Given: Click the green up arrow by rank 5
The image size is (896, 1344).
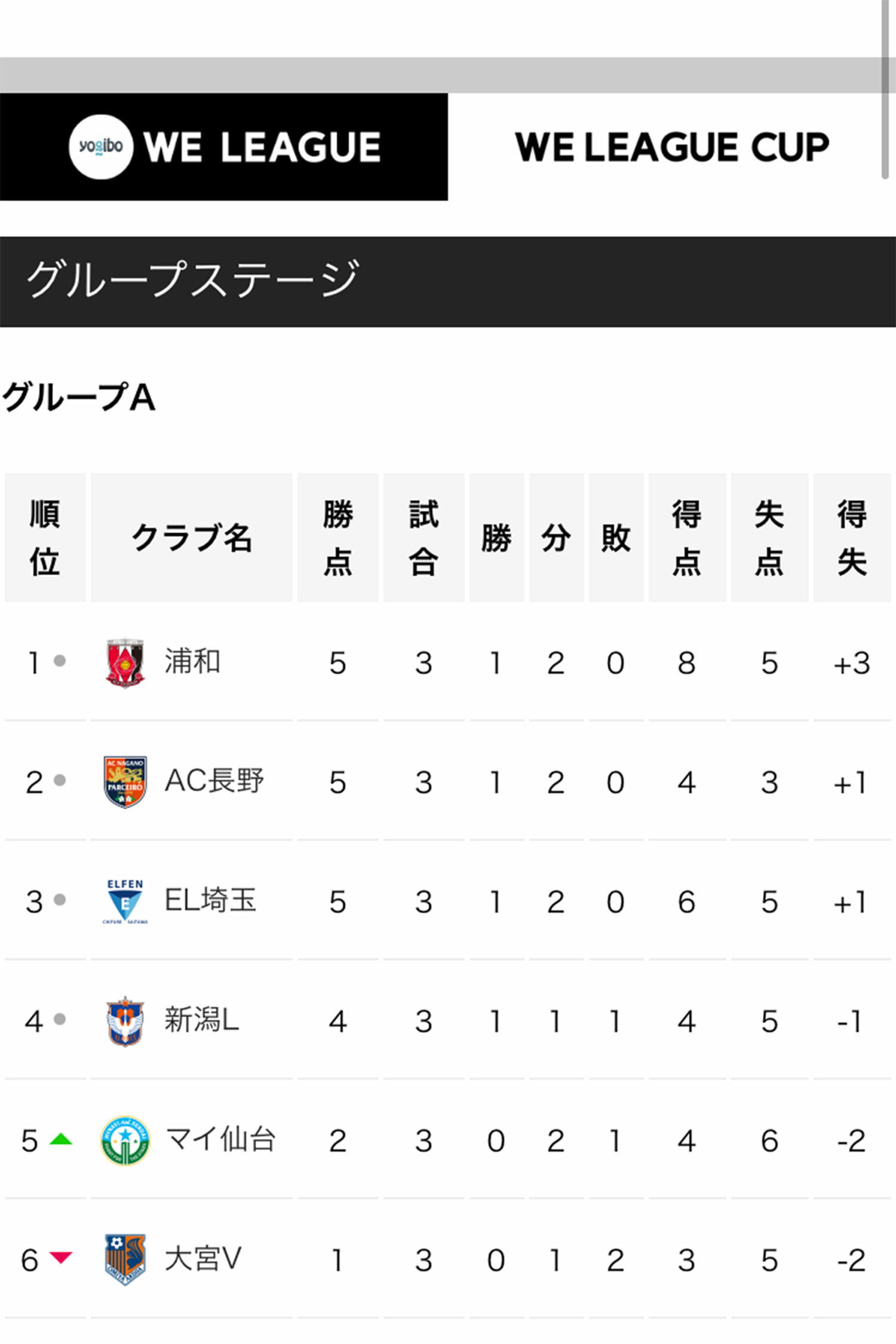Looking at the screenshot, I should 60,1139.
